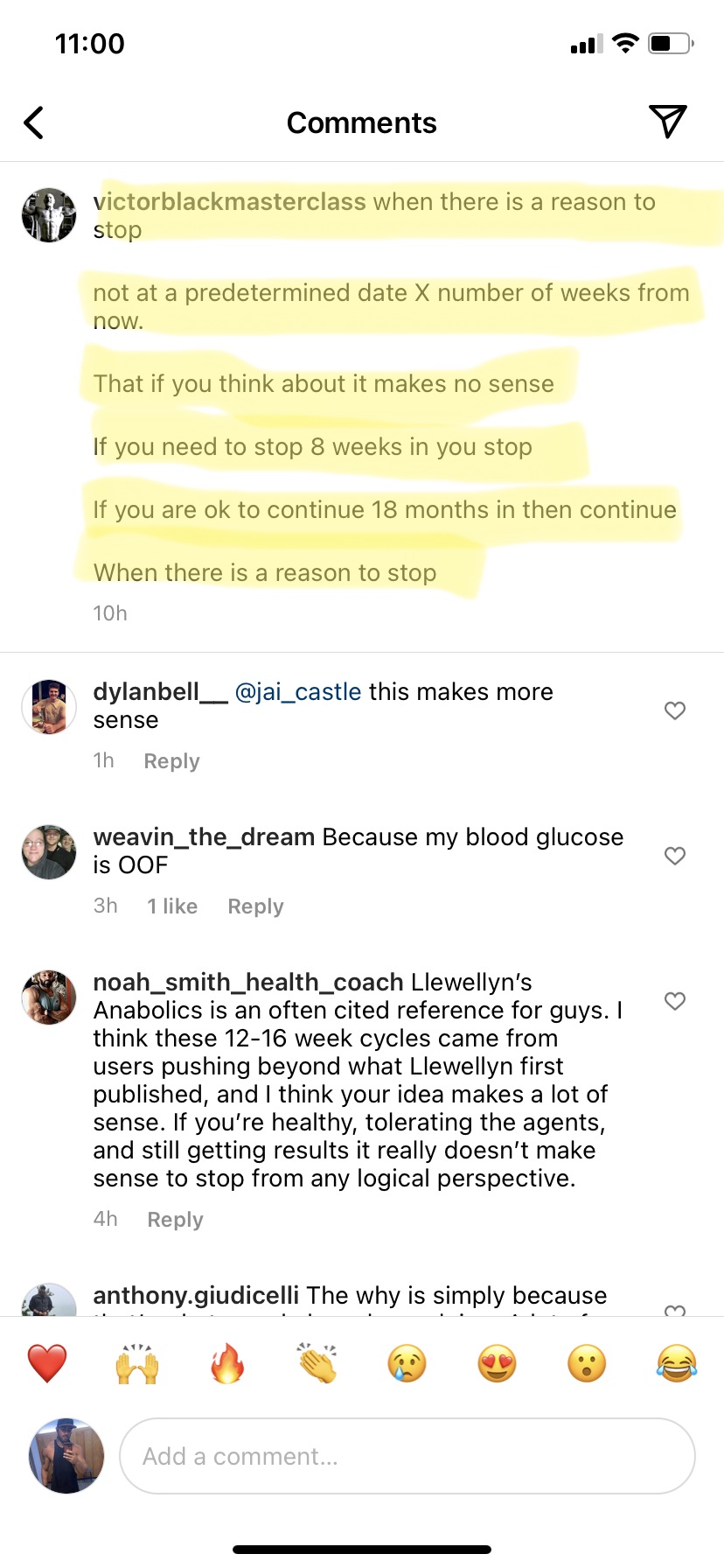The image size is (724, 1568).
Task: Open victorblackmasterclass profile picture
Action: pyautogui.click(x=49, y=215)
